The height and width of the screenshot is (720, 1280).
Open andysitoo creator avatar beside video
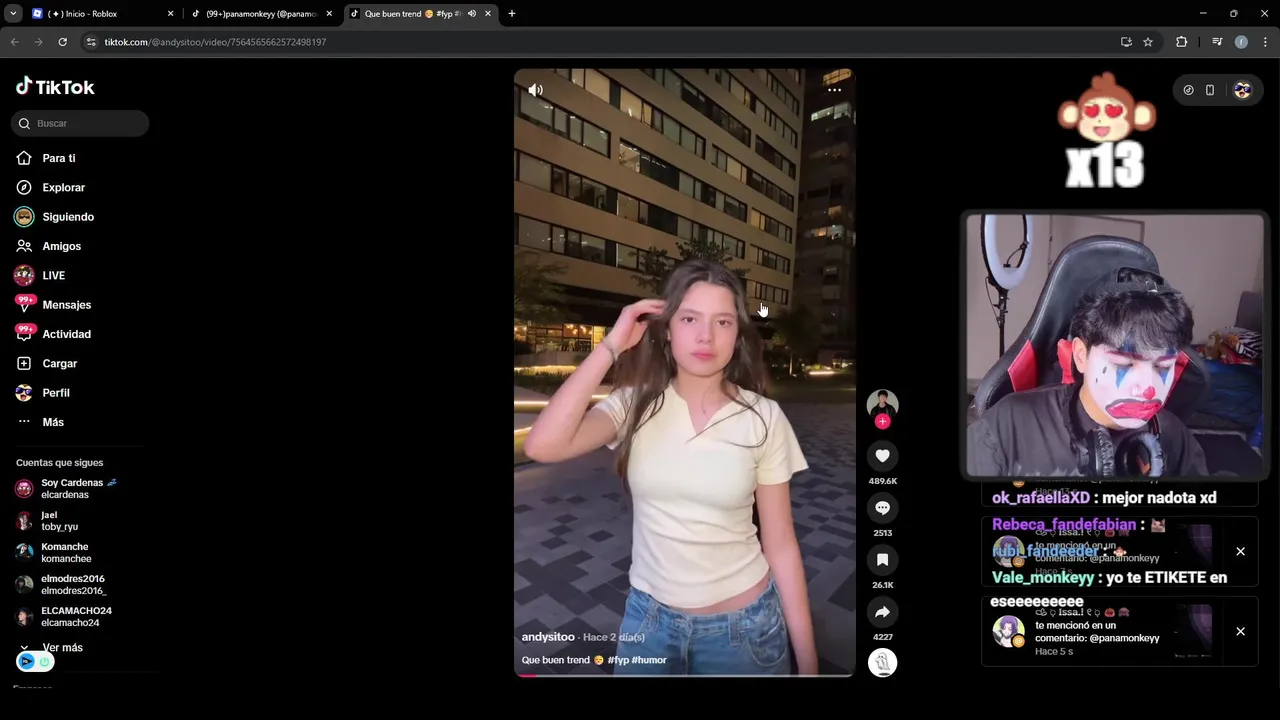pyautogui.click(x=882, y=404)
